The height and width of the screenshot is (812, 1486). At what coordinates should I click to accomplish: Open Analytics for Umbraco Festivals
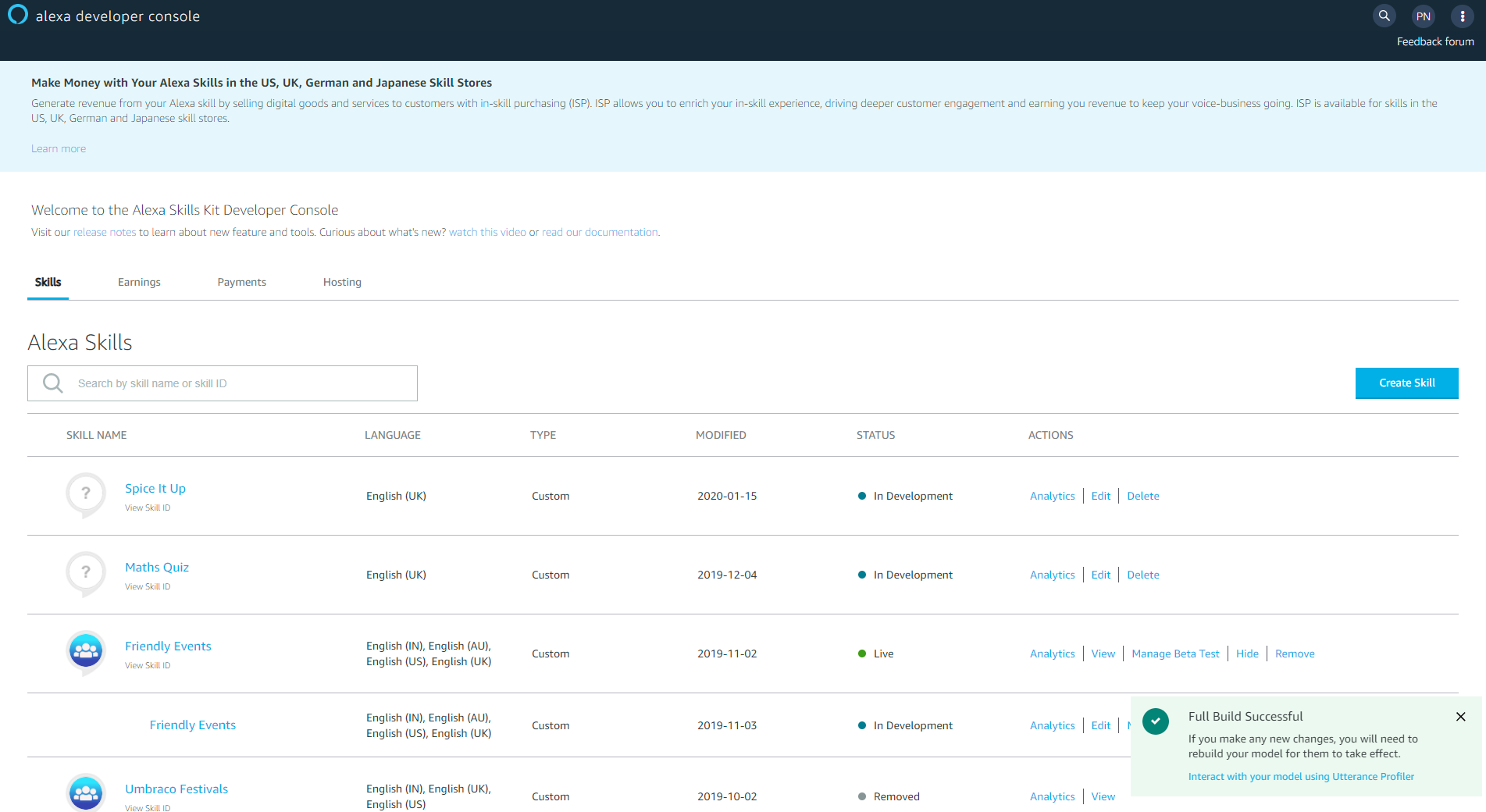(x=1052, y=796)
